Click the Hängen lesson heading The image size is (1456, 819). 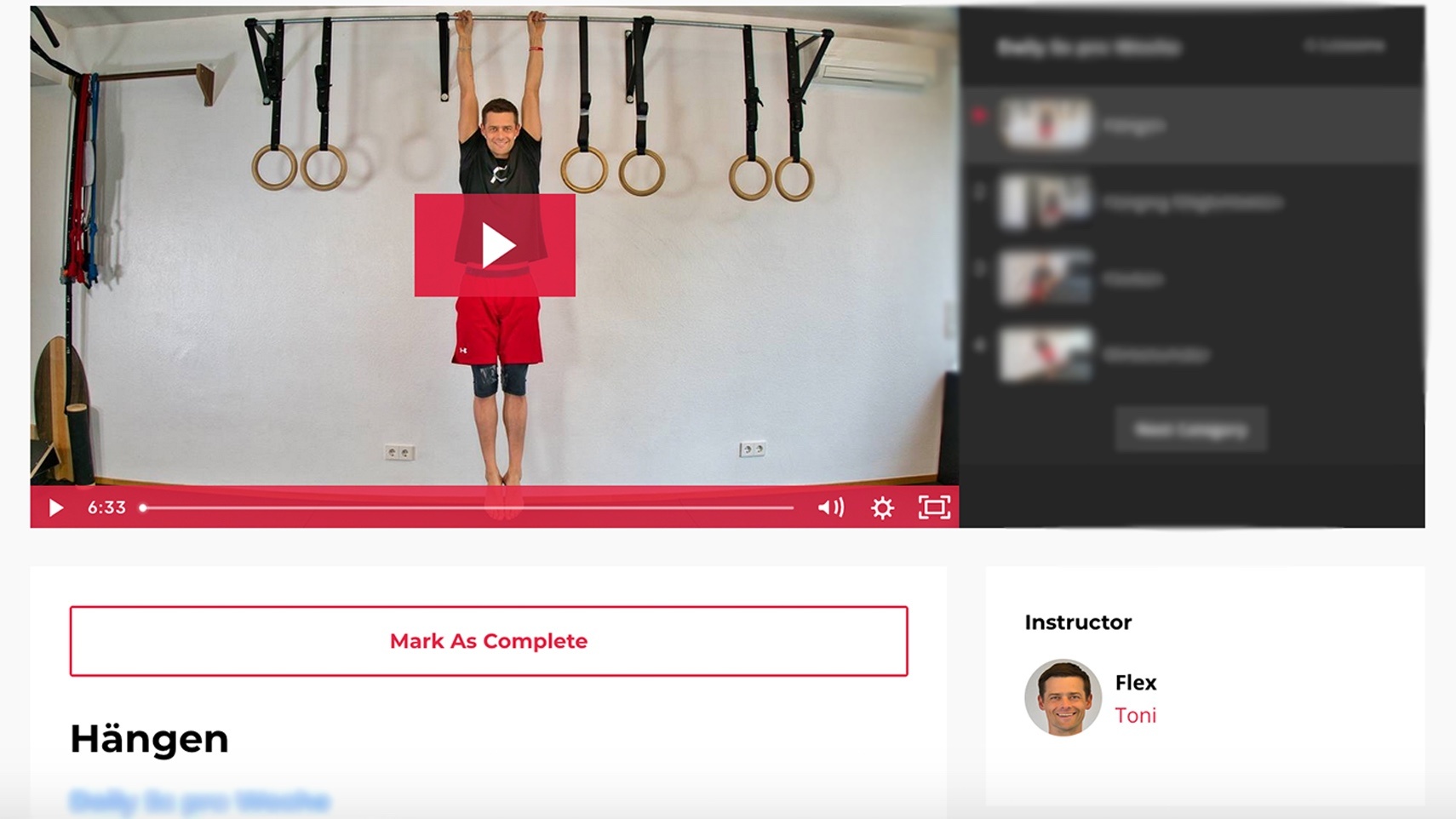click(149, 739)
